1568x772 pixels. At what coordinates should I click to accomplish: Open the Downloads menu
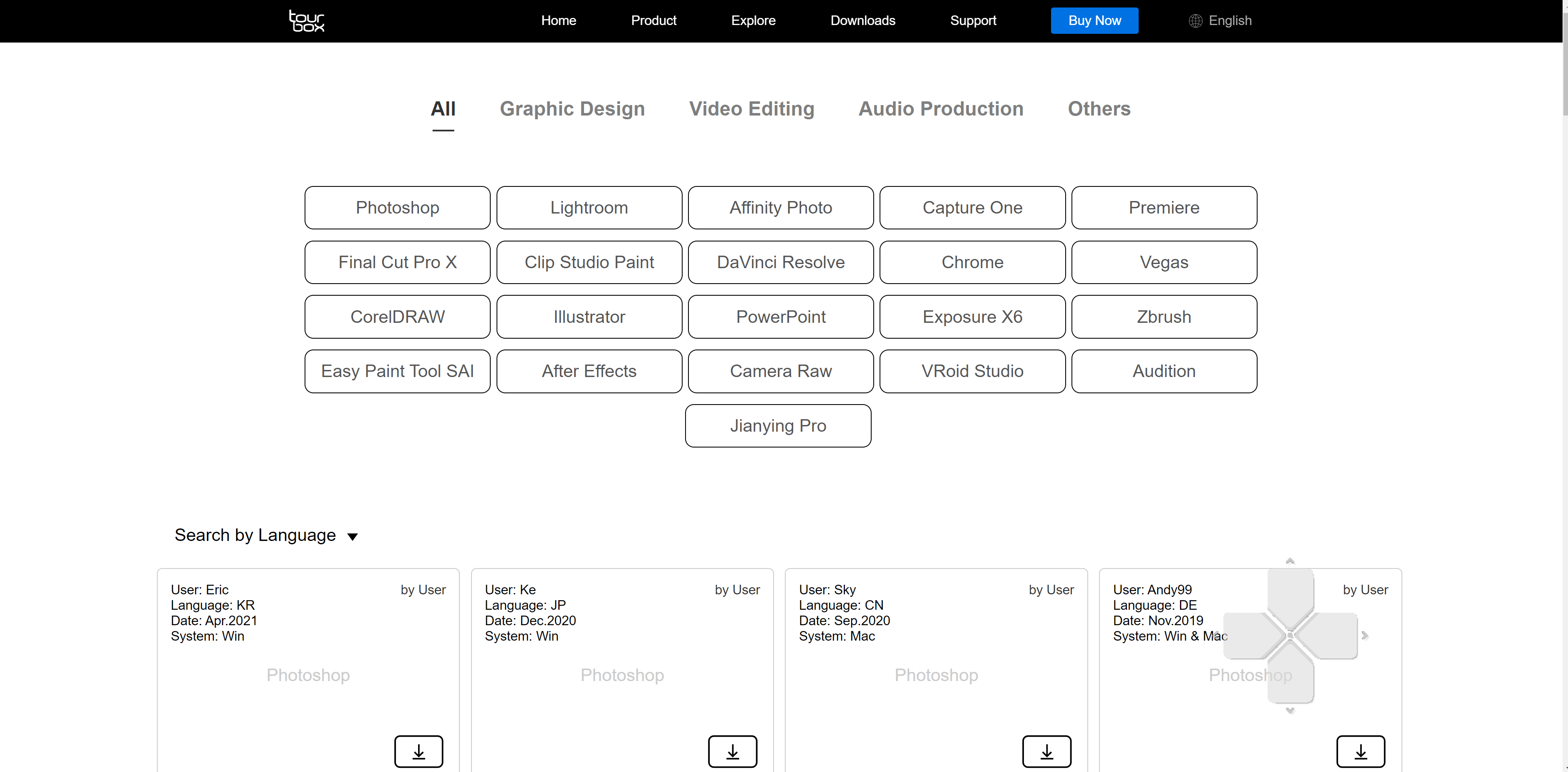pyautogui.click(x=862, y=21)
